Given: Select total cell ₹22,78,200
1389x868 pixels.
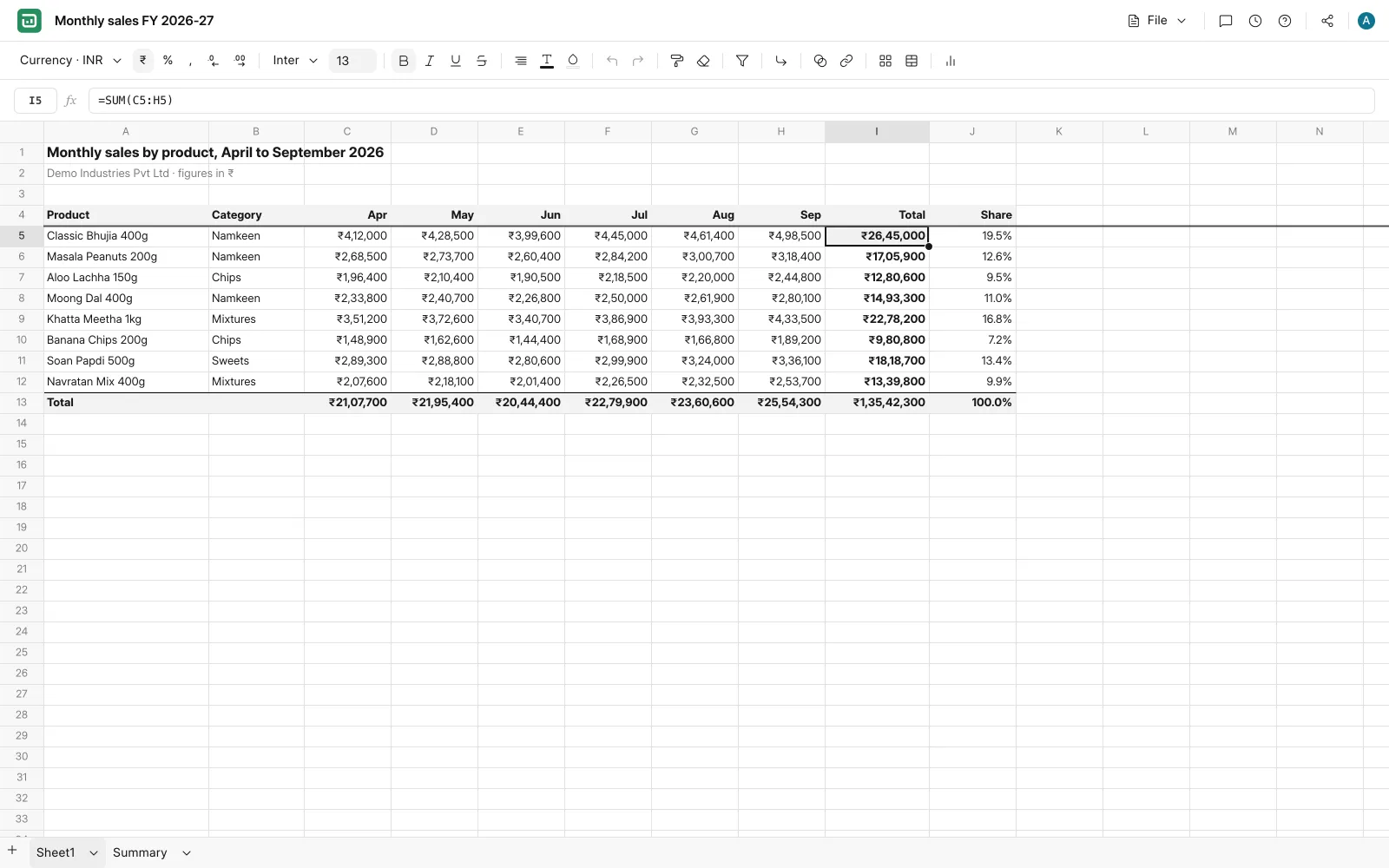Looking at the screenshot, I should coord(877,319).
